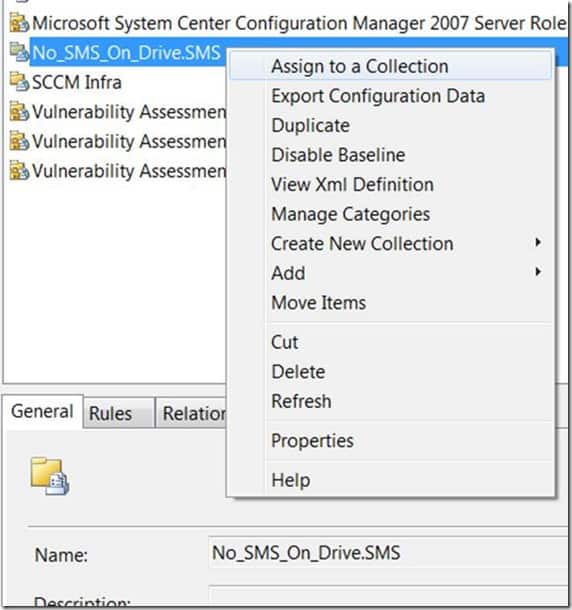The image size is (572, 610).
Task: Click the No_SMS_On_Drive.SMS baseline icon
Action: point(19,52)
